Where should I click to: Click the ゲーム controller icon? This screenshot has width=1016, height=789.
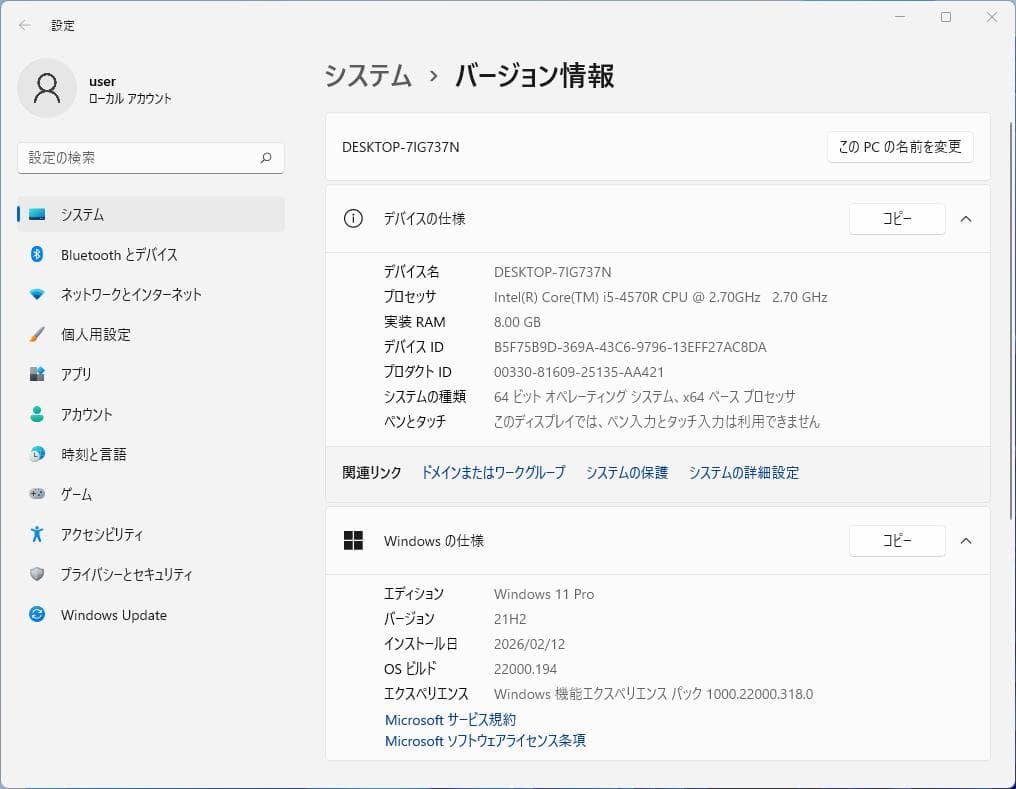point(37,494)
